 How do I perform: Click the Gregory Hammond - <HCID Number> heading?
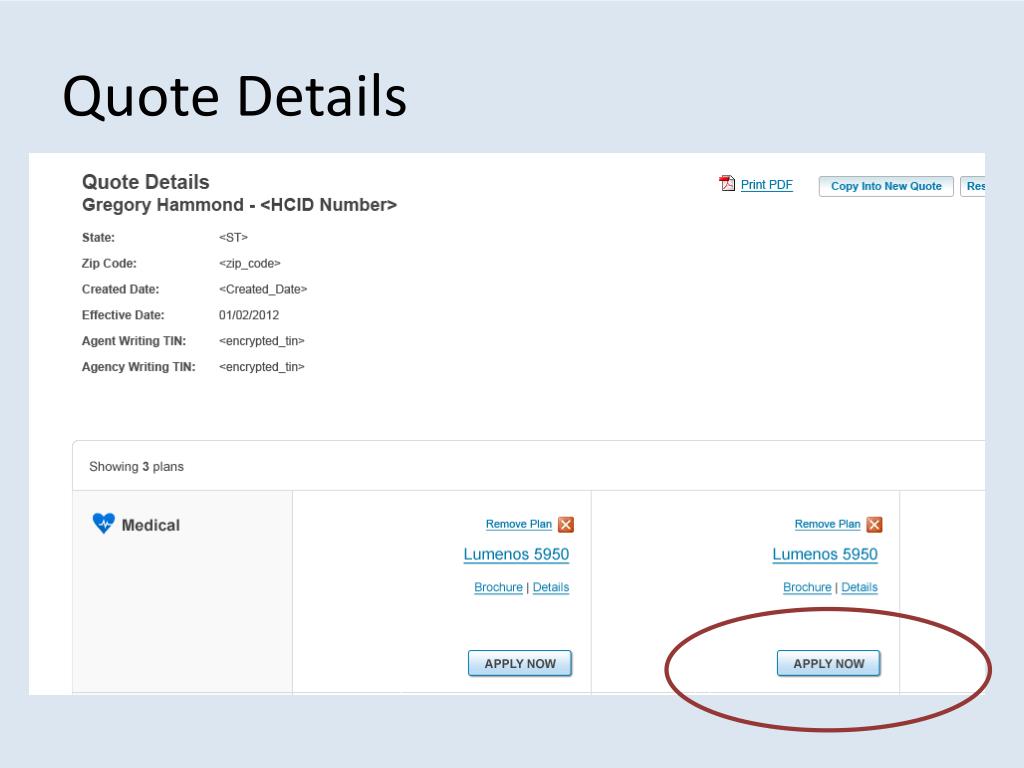239,205
